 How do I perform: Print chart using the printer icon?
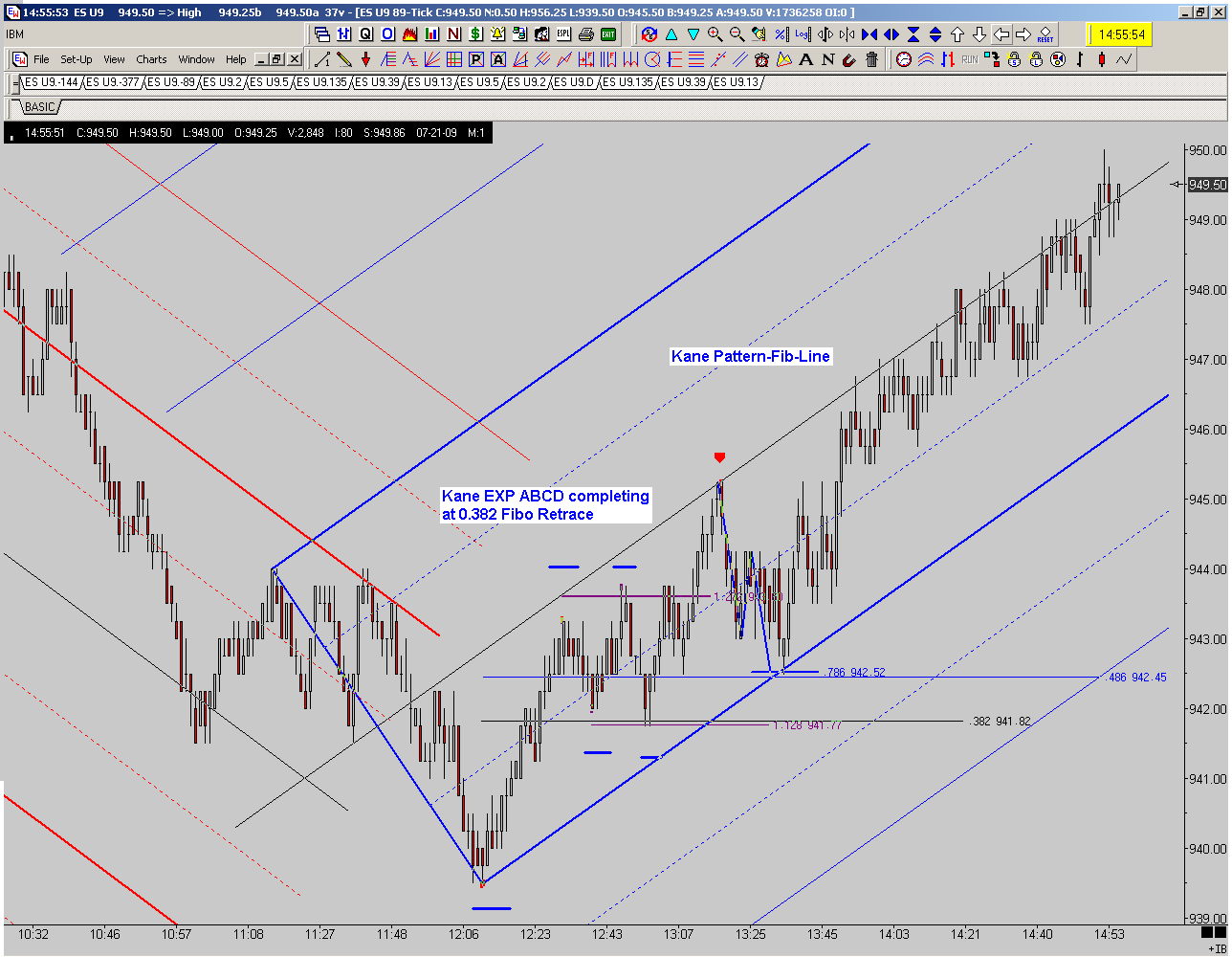(x=586, y=34)
